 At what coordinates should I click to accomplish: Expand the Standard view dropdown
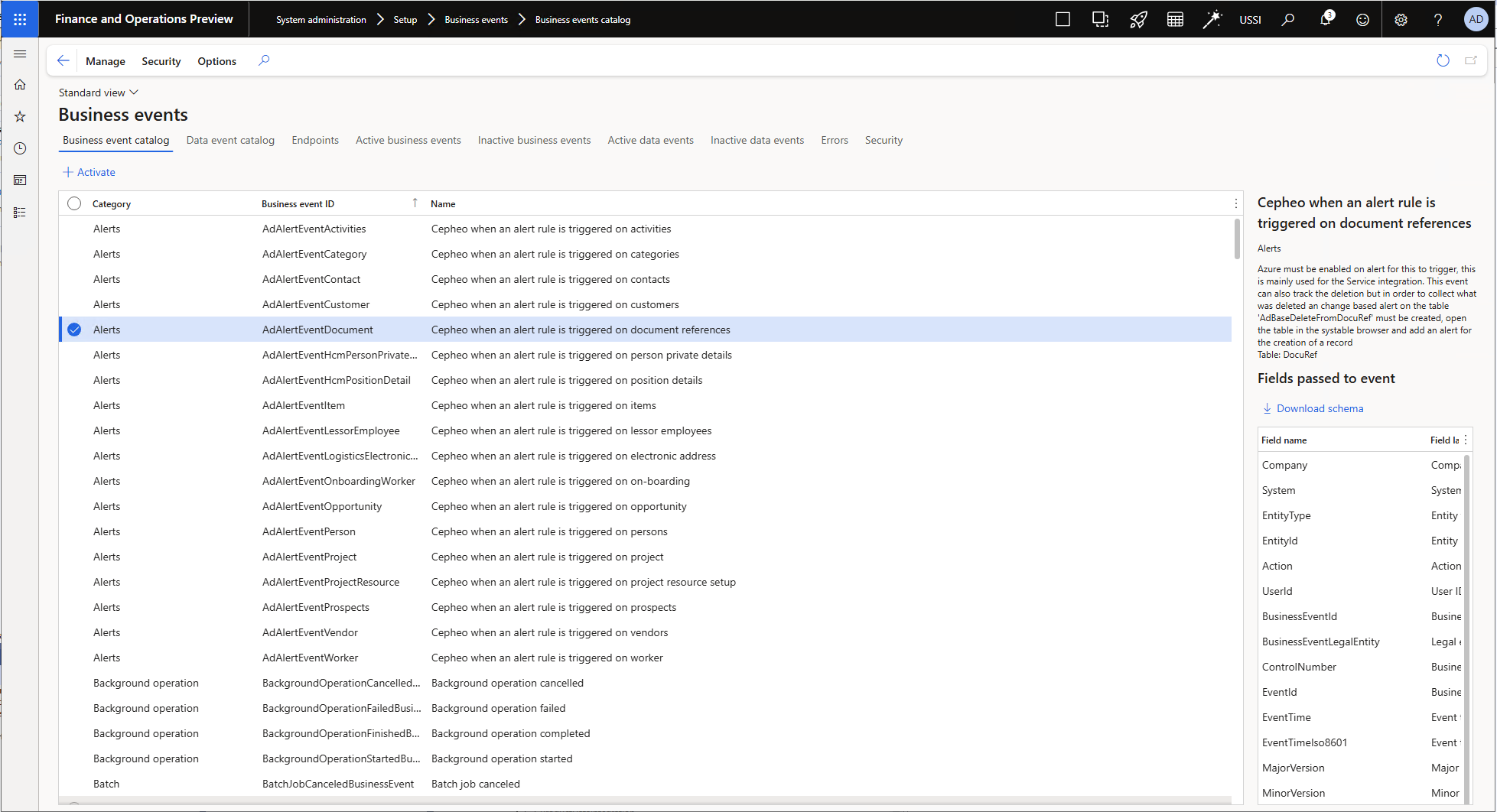99,93
